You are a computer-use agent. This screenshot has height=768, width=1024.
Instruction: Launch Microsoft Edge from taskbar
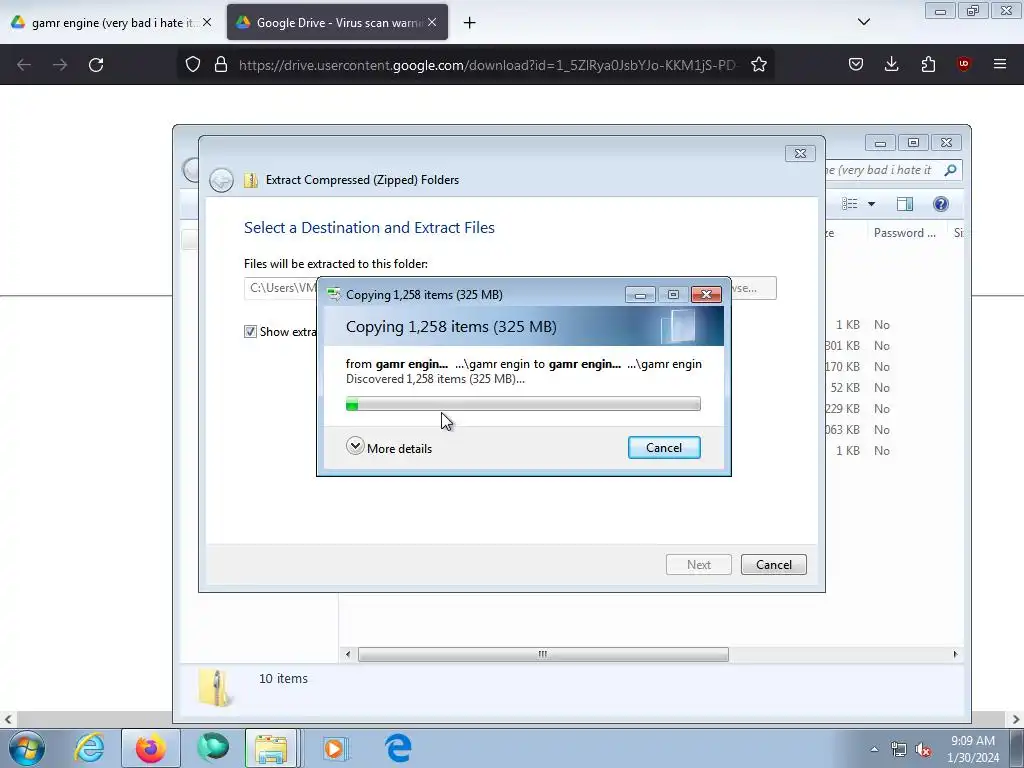(x=398, y=748)
